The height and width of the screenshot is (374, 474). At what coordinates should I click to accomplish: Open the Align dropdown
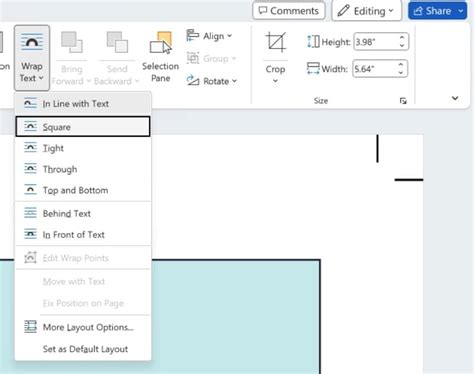click(x=209, y=36)
